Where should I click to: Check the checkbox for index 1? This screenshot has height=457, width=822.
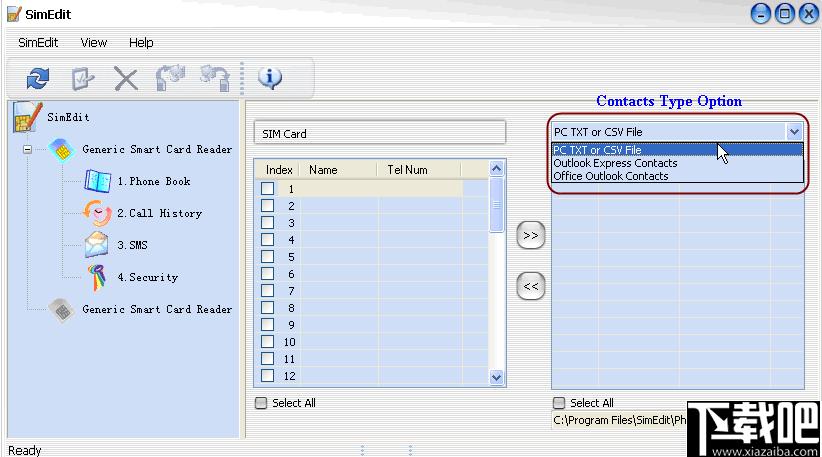pyautogui.click(x=267, y=188)
